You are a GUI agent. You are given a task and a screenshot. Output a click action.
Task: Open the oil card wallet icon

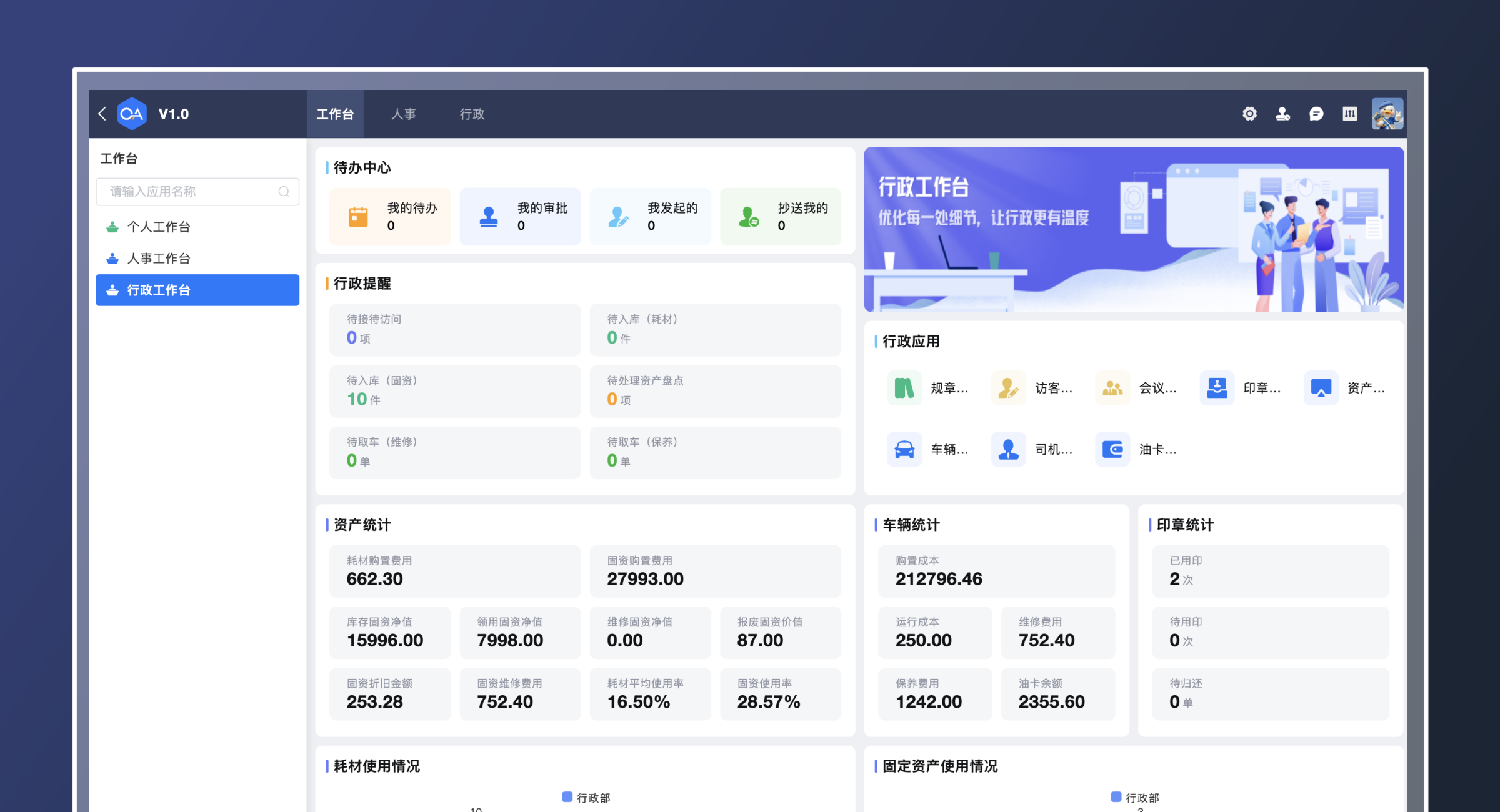click(x=1112, y=449)
